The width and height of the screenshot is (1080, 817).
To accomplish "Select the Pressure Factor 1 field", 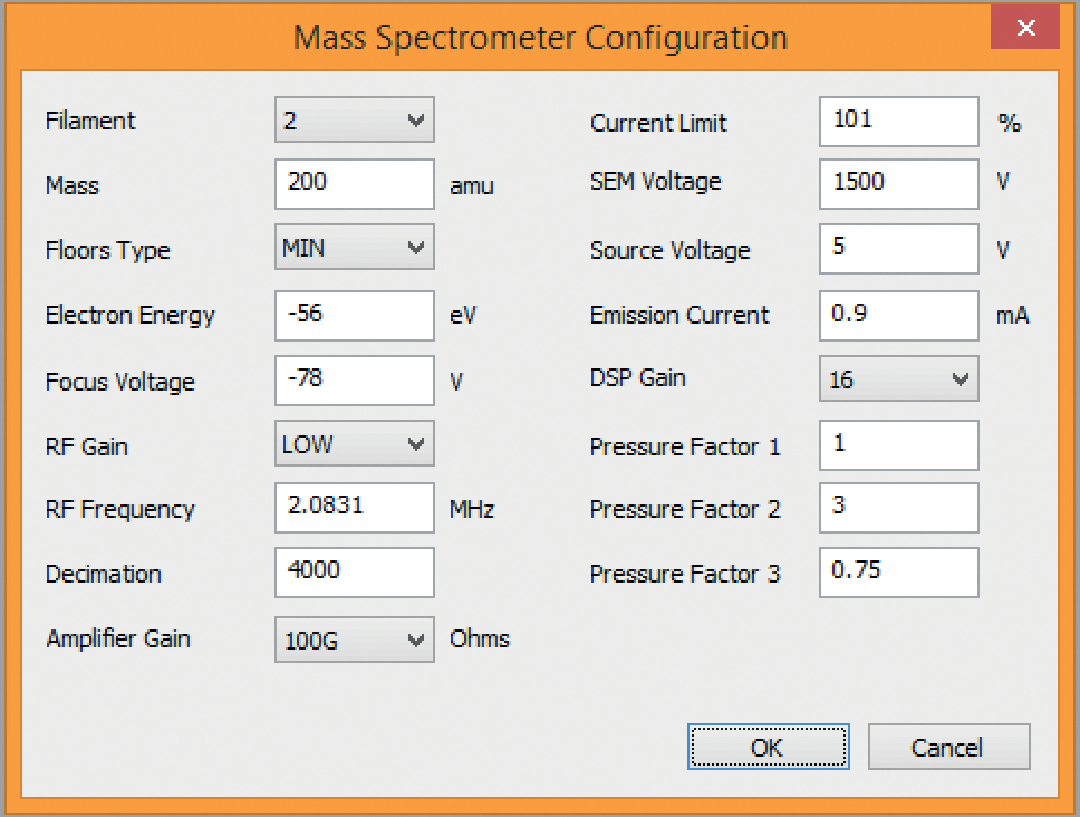I will [x=898, y=445].
